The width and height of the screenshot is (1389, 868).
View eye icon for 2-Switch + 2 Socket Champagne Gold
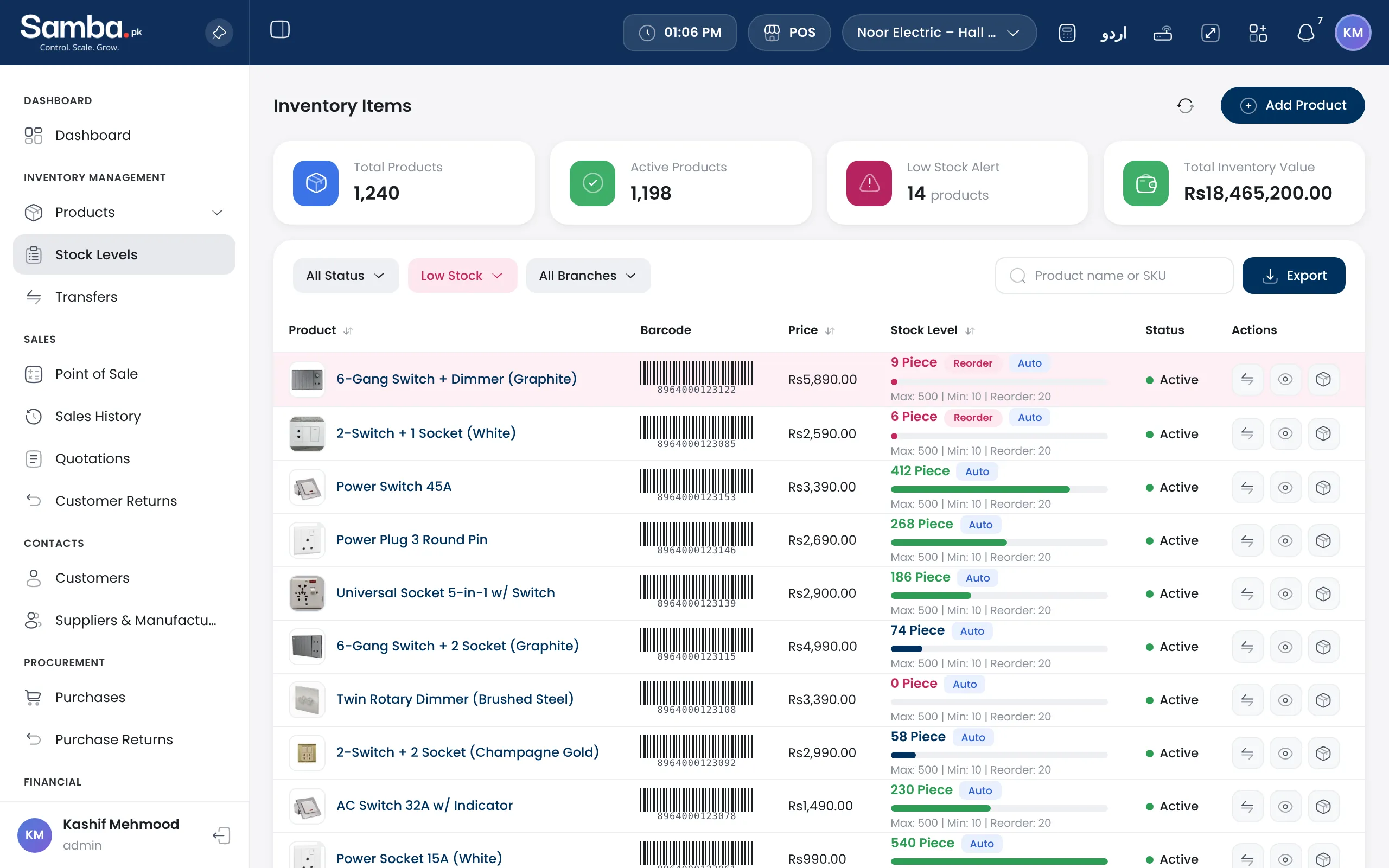(1285, 753)
